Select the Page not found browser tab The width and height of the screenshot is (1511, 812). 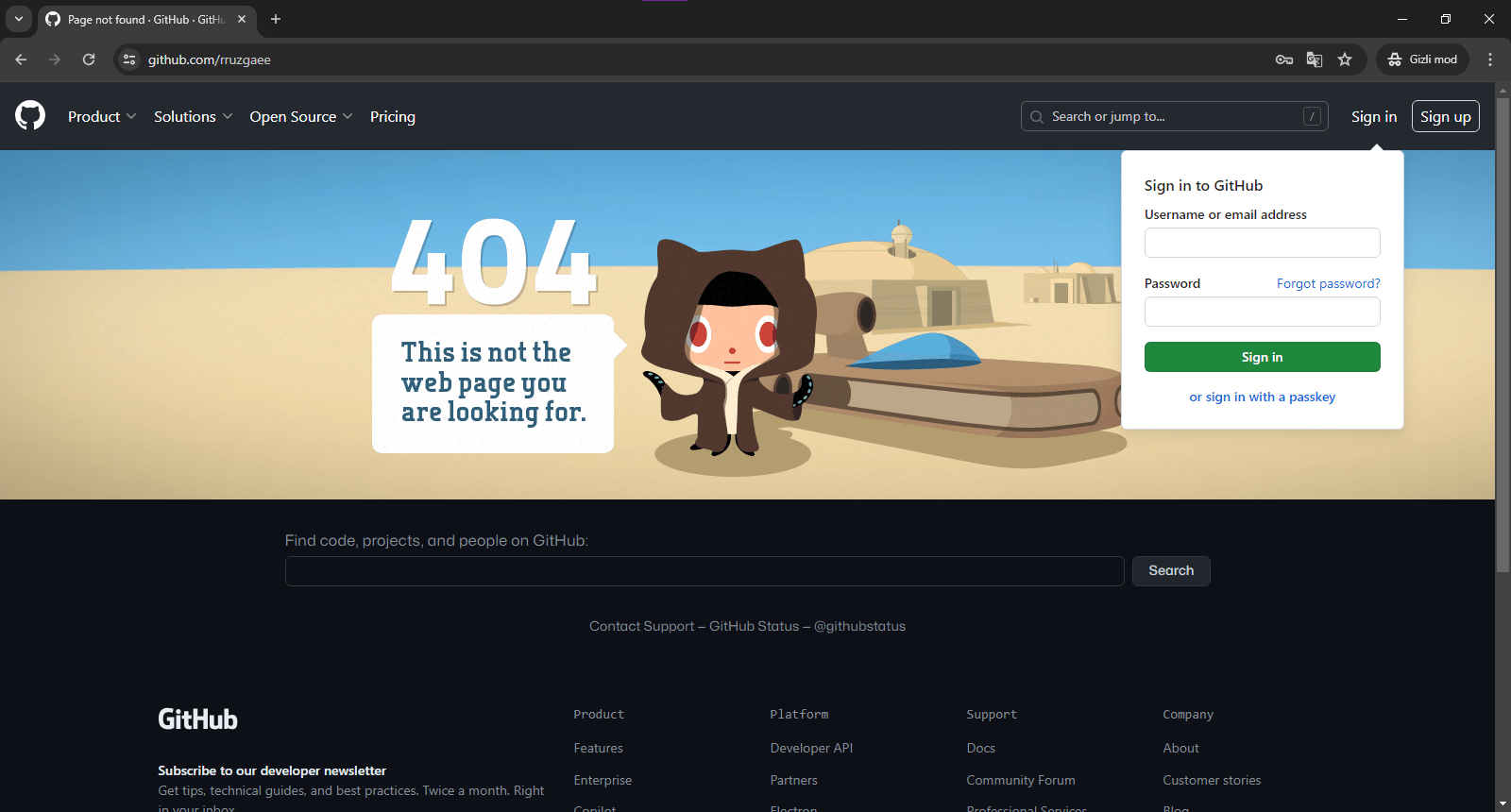(146, 19)
